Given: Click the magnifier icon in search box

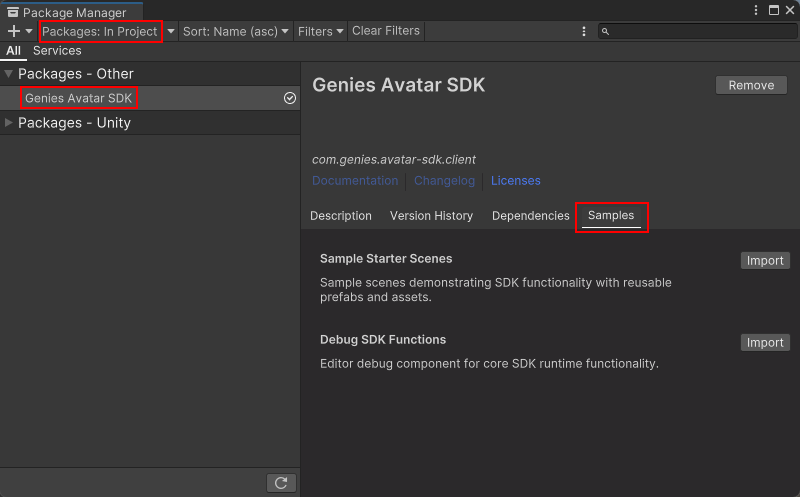Looking at the screenshot, I should coord(606,32).
